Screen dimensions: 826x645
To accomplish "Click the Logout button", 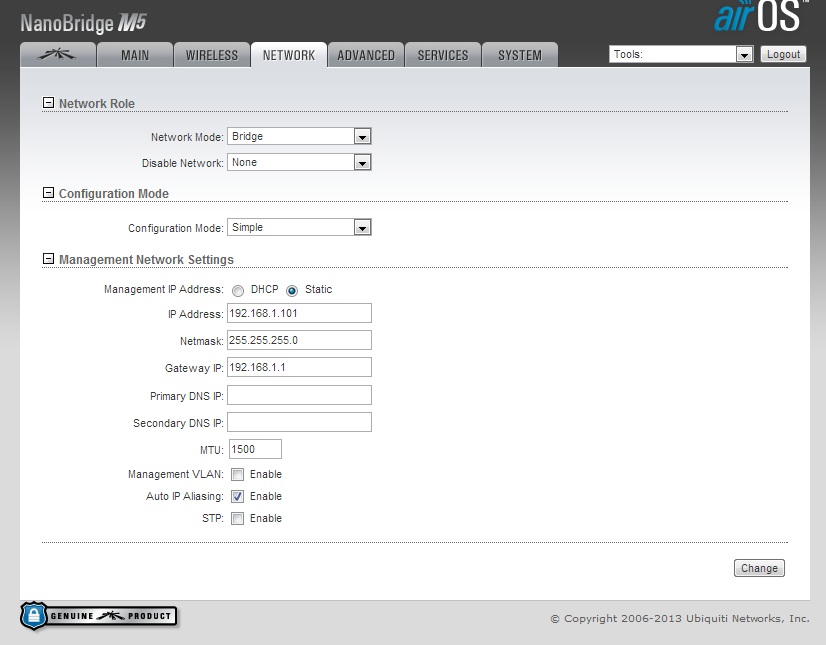I will pos(783,54).
